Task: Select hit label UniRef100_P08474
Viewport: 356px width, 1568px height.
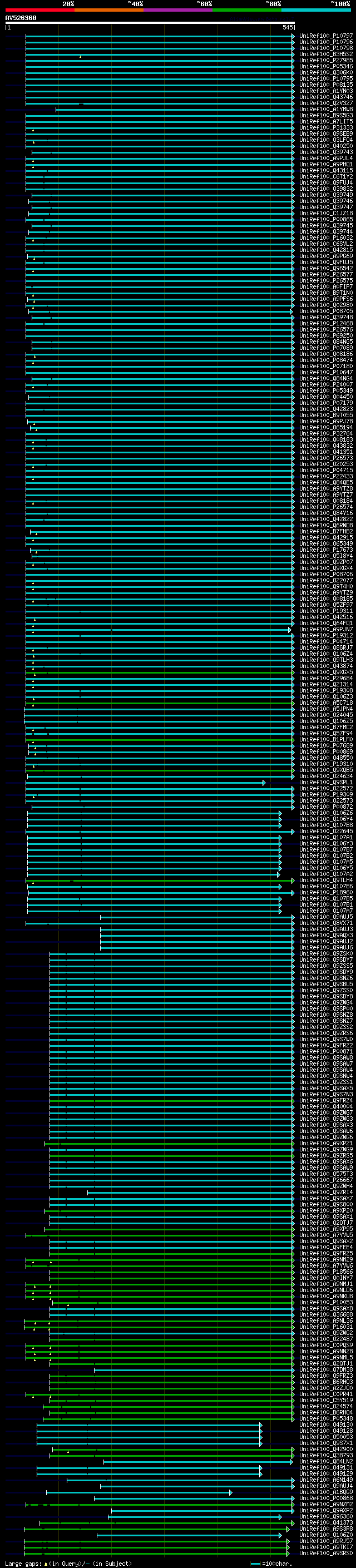Action: [326, 360]
